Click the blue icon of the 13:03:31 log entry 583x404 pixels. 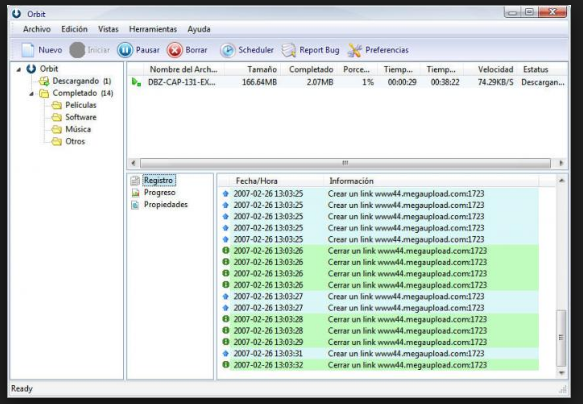226,353
